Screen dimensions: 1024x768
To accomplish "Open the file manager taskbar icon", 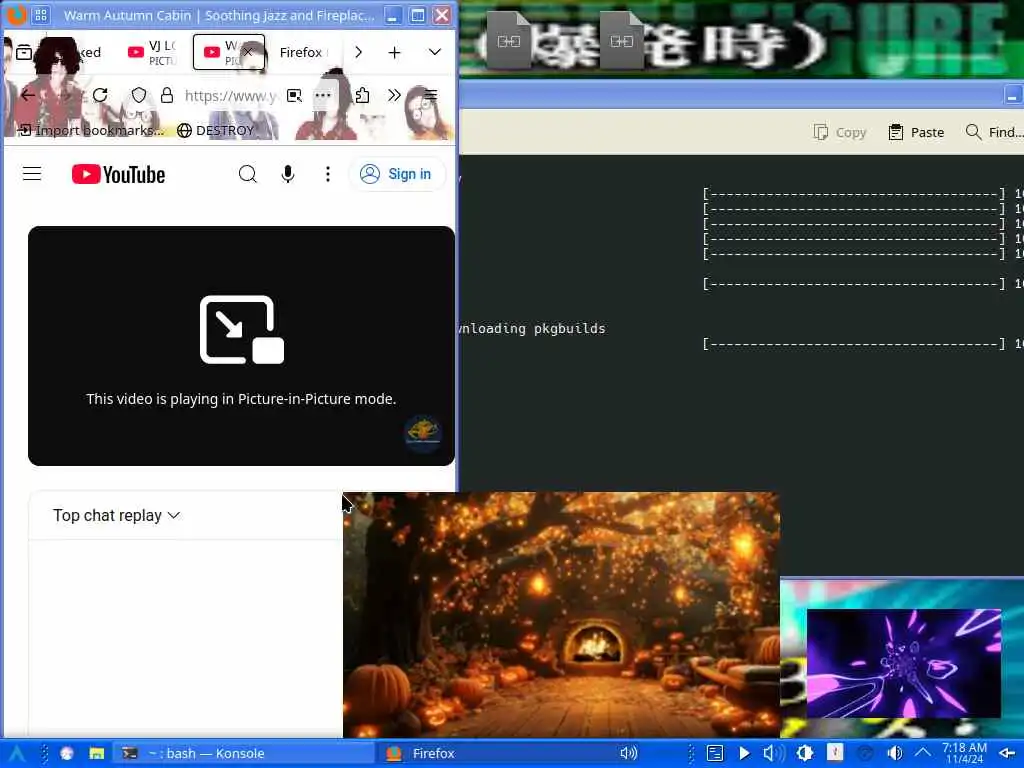I will (x=97, y=754).
